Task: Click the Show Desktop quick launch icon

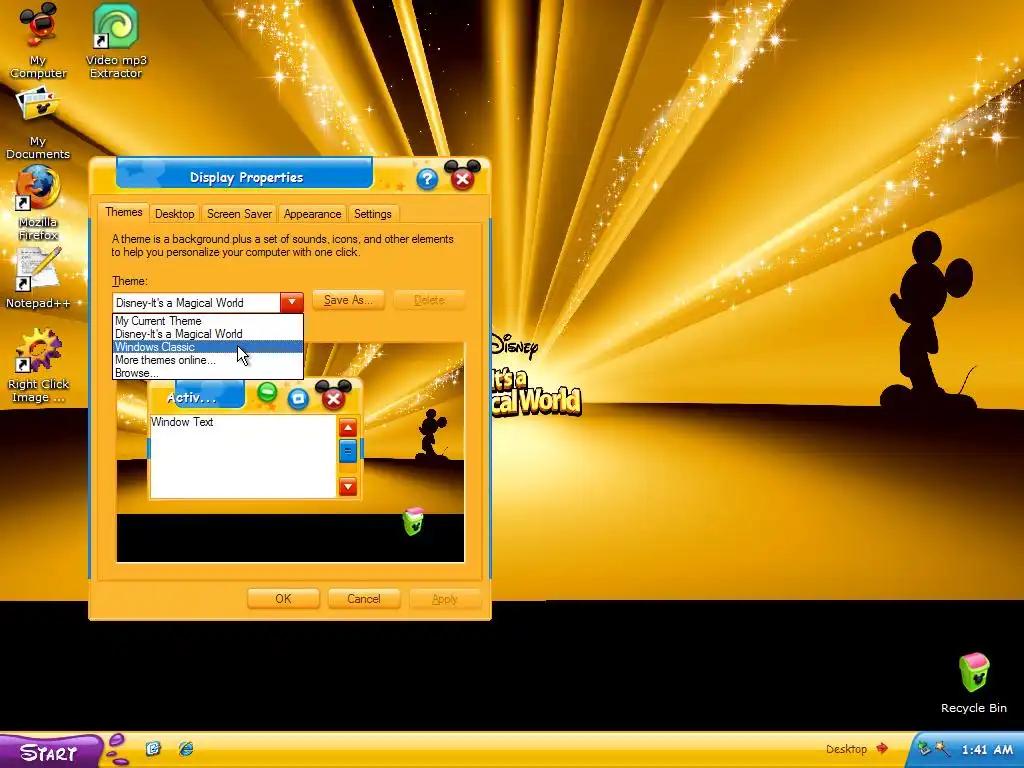Action: (153, 748)
